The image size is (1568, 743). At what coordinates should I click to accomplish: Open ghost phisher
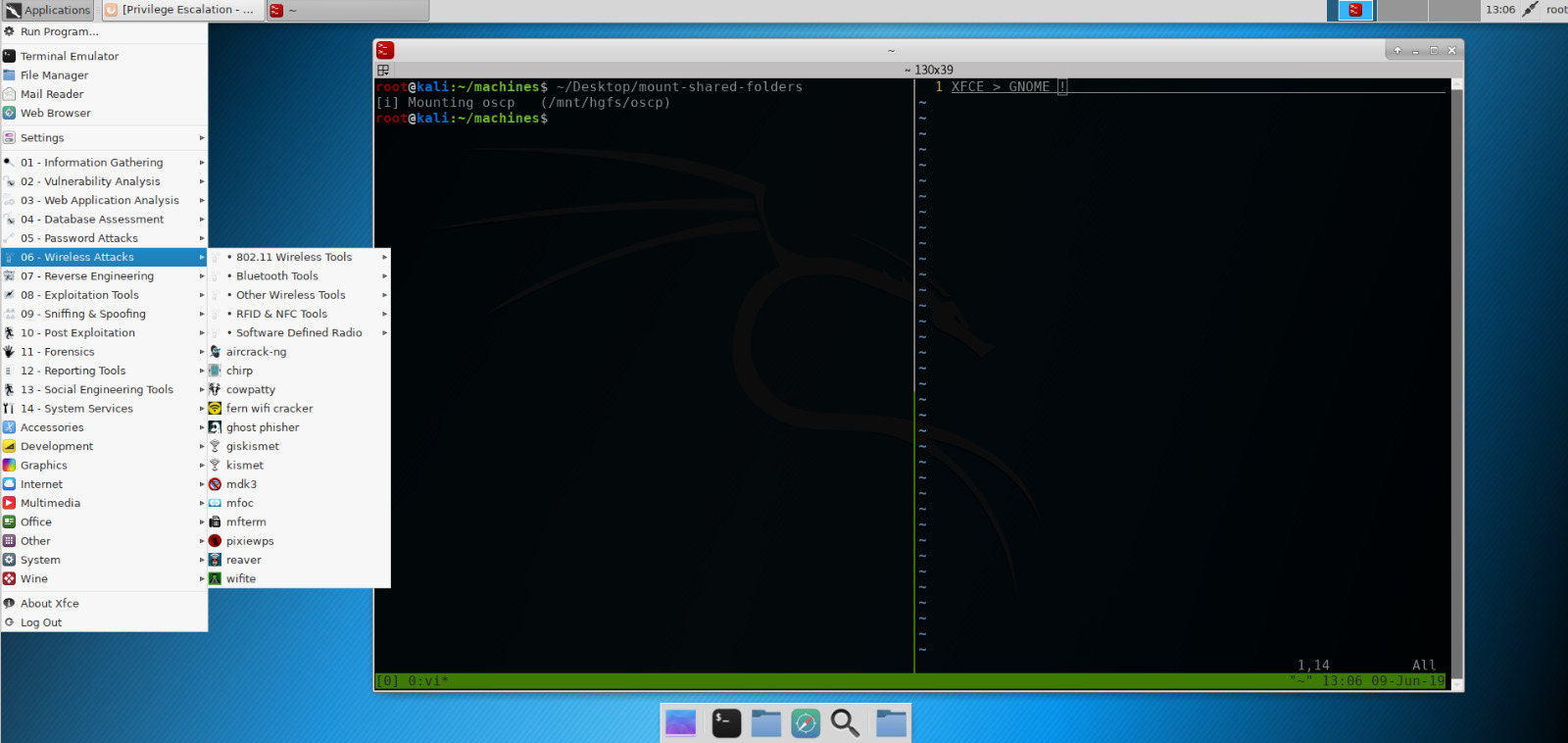(x=299, y=427)
